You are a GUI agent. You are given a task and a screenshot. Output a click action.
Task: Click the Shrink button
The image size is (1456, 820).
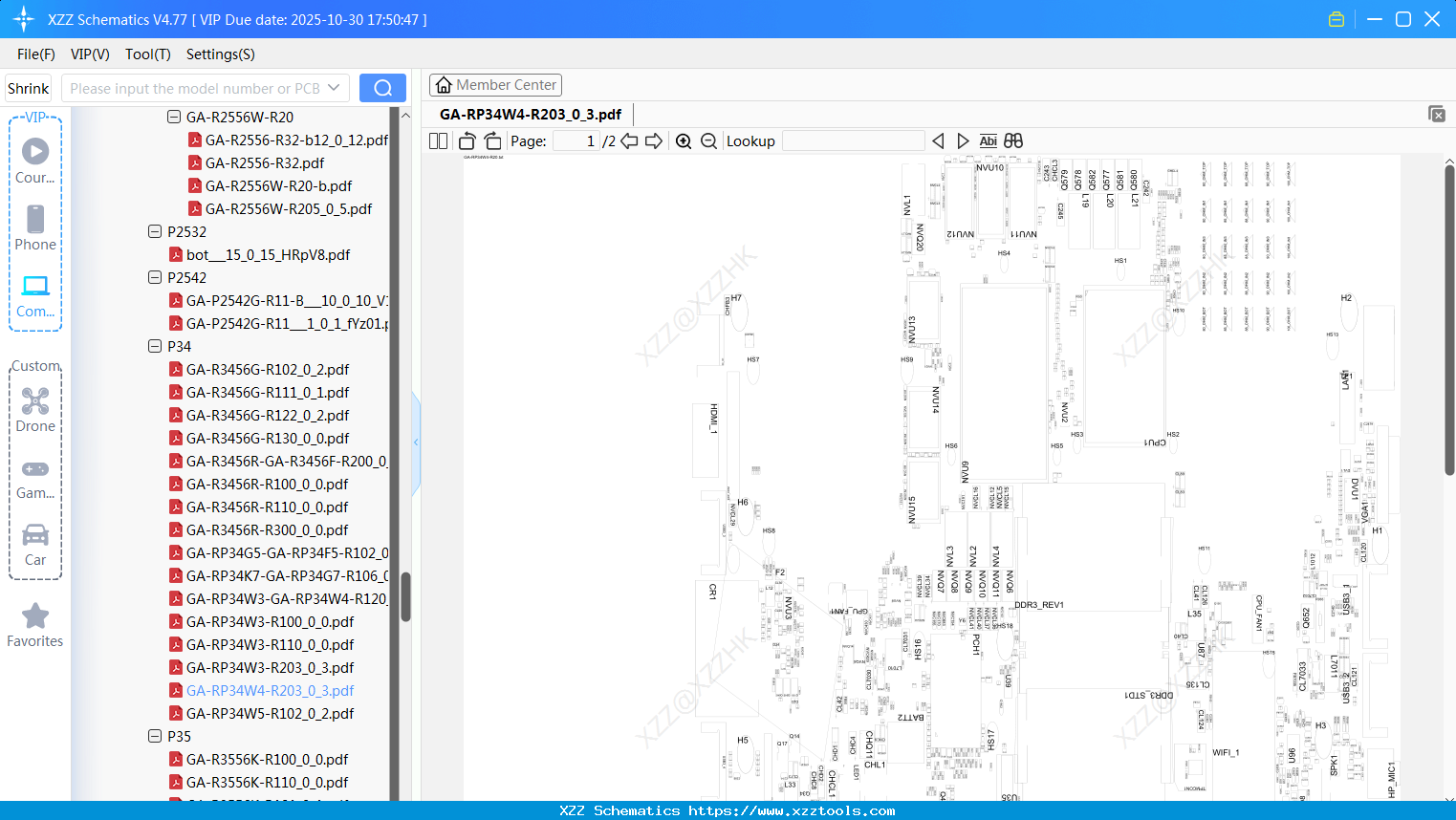pyautogui.click(x=28, y=88)
